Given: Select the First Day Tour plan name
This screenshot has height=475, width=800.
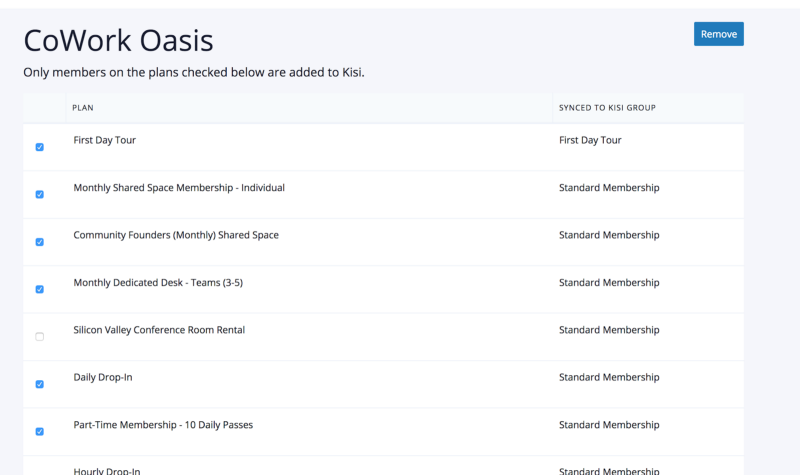Looking at the screenshot, I should tap(105, 140).
